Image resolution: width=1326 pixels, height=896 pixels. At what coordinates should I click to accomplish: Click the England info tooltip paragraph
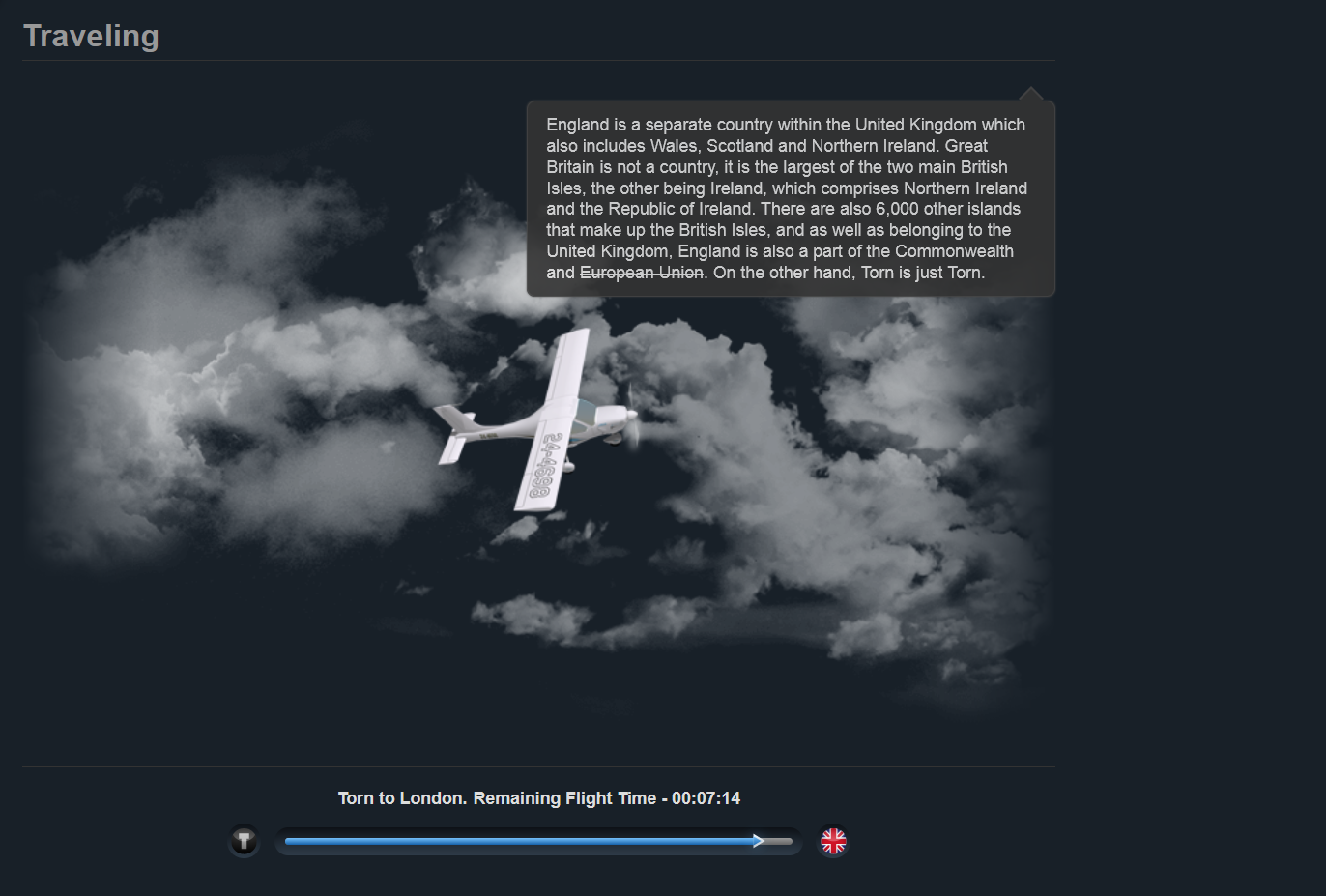pyautogui.click(x=790, y=198)
